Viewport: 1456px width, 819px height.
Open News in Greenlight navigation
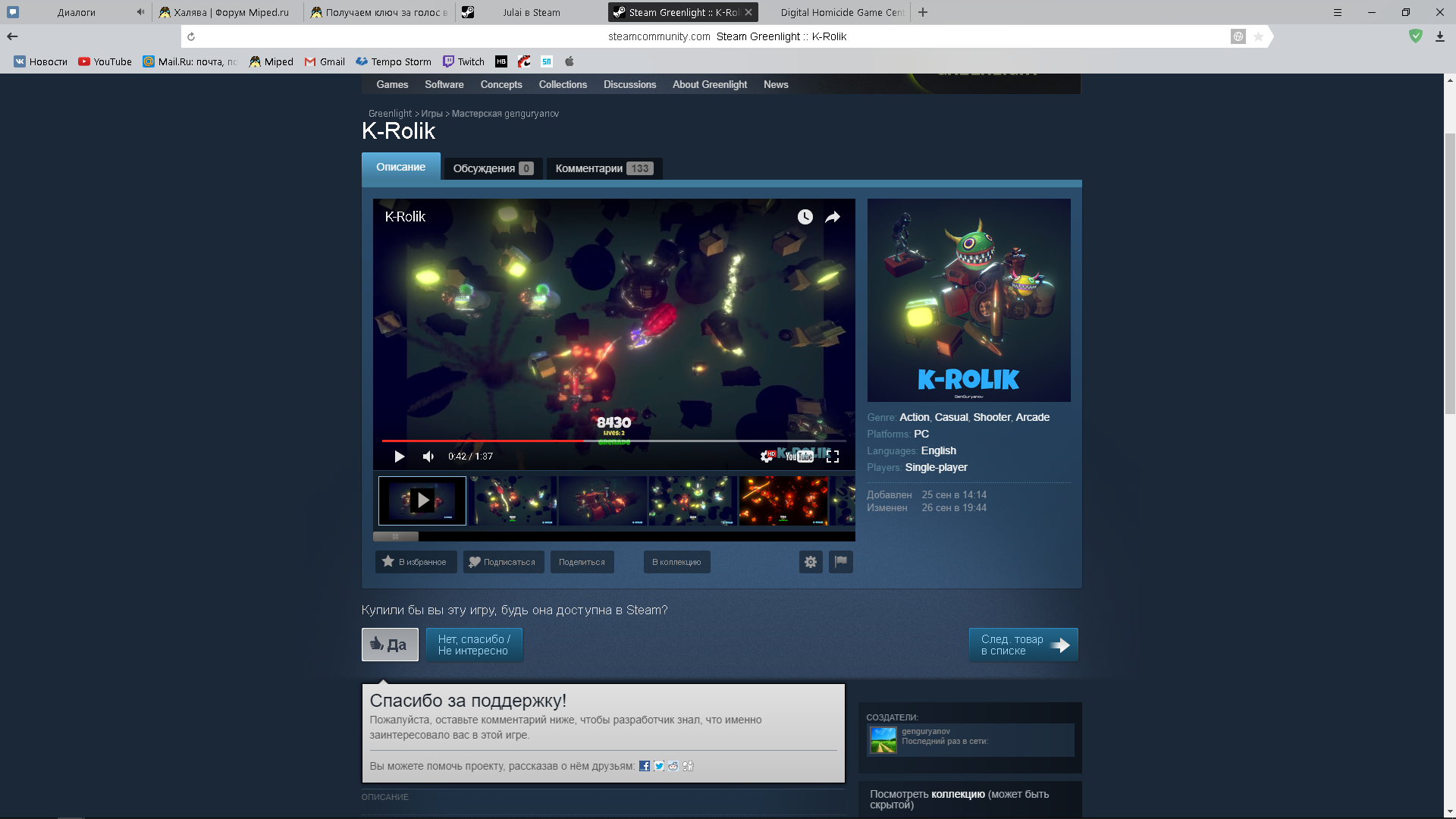point(776,84)
